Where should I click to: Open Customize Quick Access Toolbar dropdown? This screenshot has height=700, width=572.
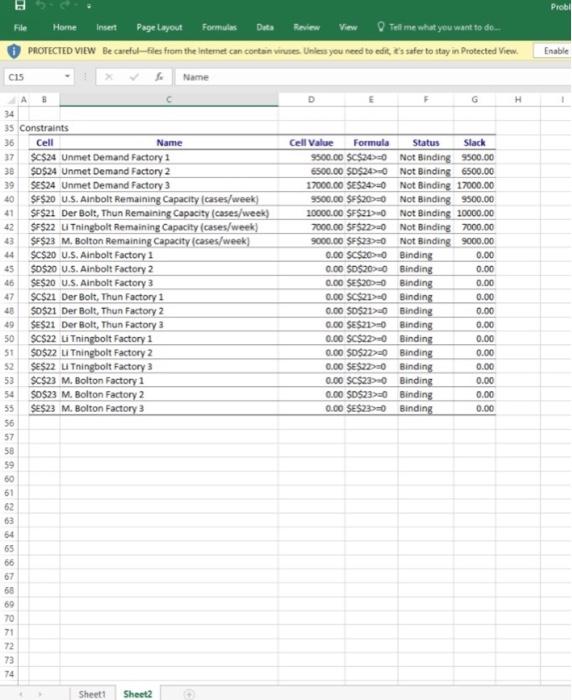[x=89, y=6]
